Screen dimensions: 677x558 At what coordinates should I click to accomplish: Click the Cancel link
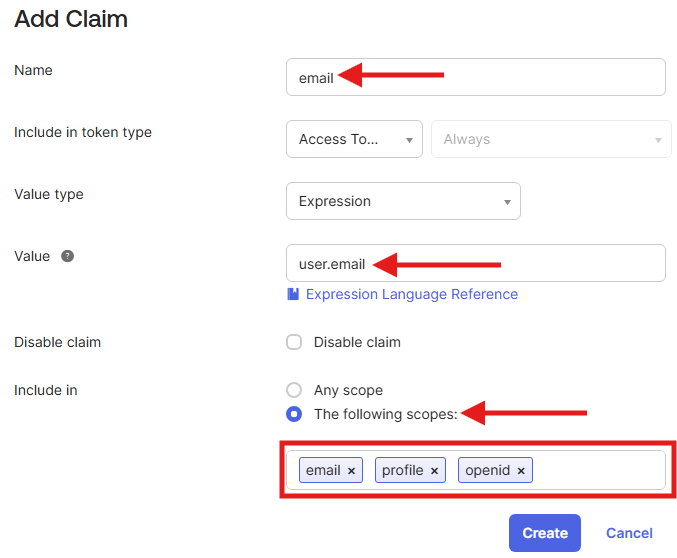(629, 533)
